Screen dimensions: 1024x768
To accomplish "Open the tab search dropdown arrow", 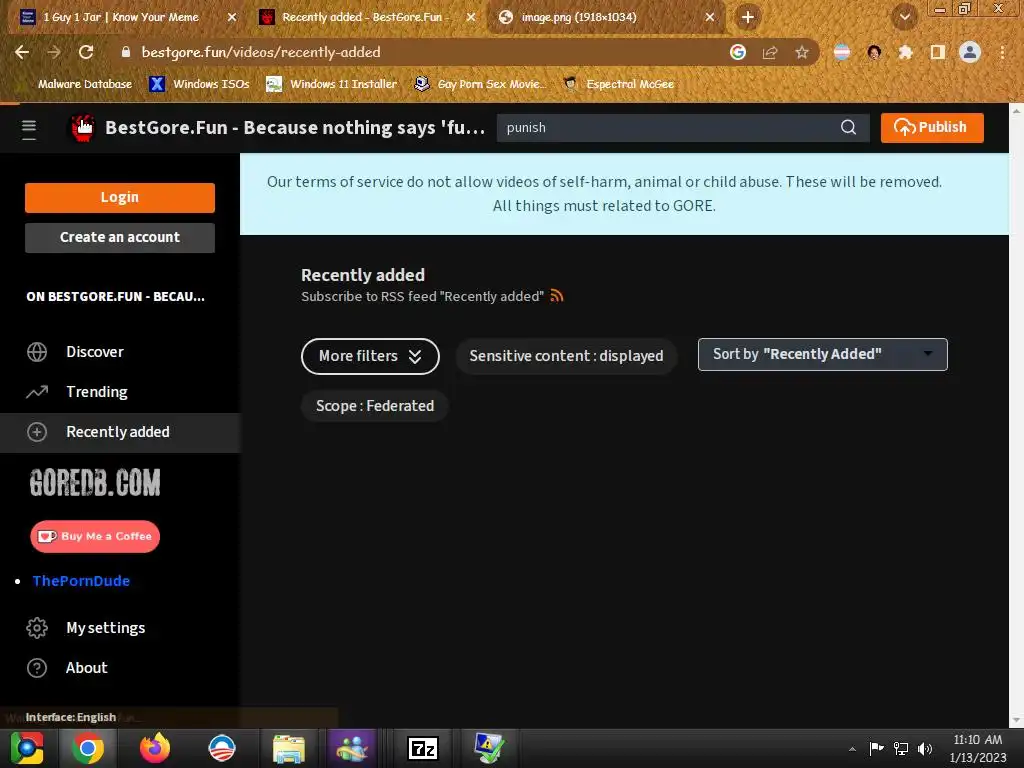I will (x=905, y=17).
